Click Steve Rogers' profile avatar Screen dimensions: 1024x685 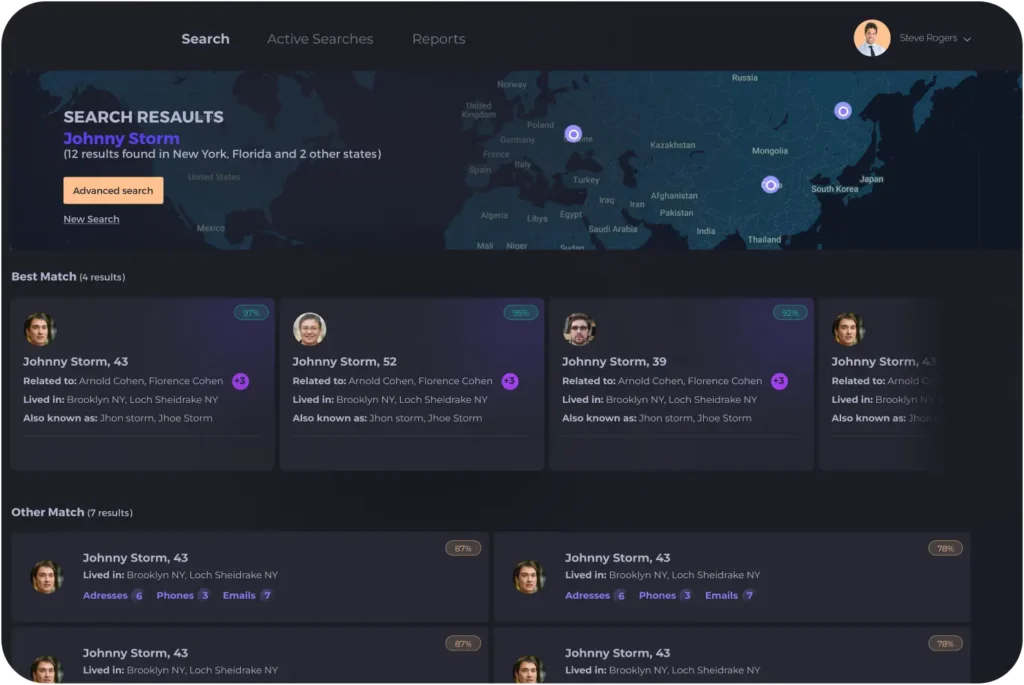coord(872,38)
